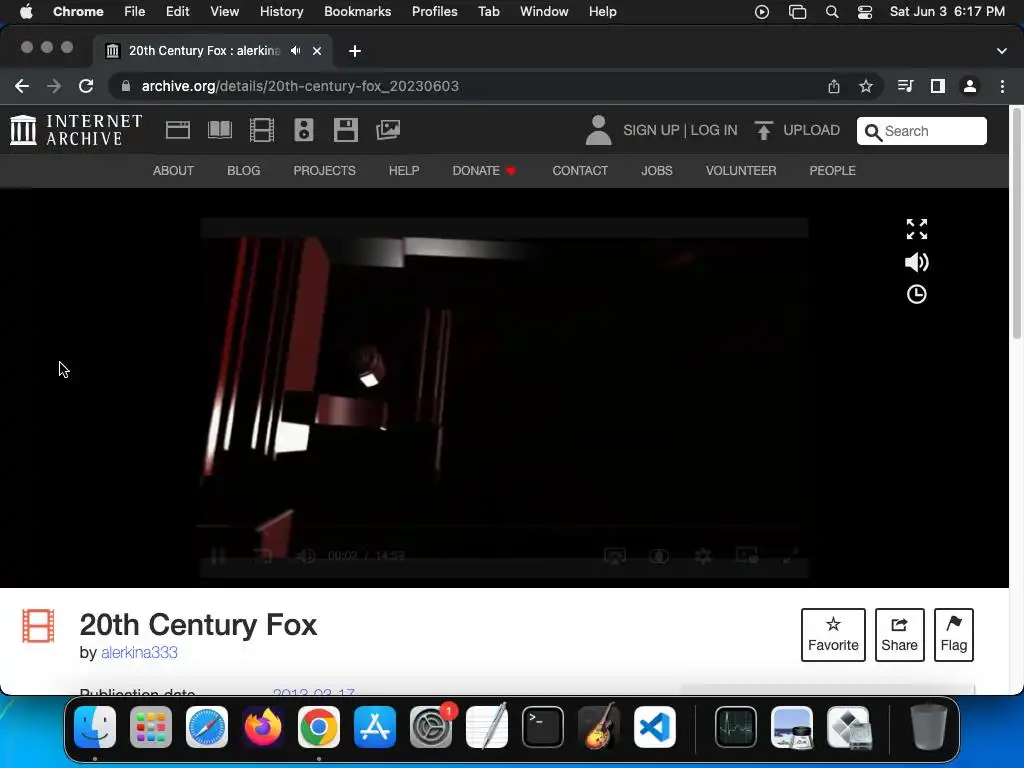Open the Web (Wayback Machine) icon

178,130
